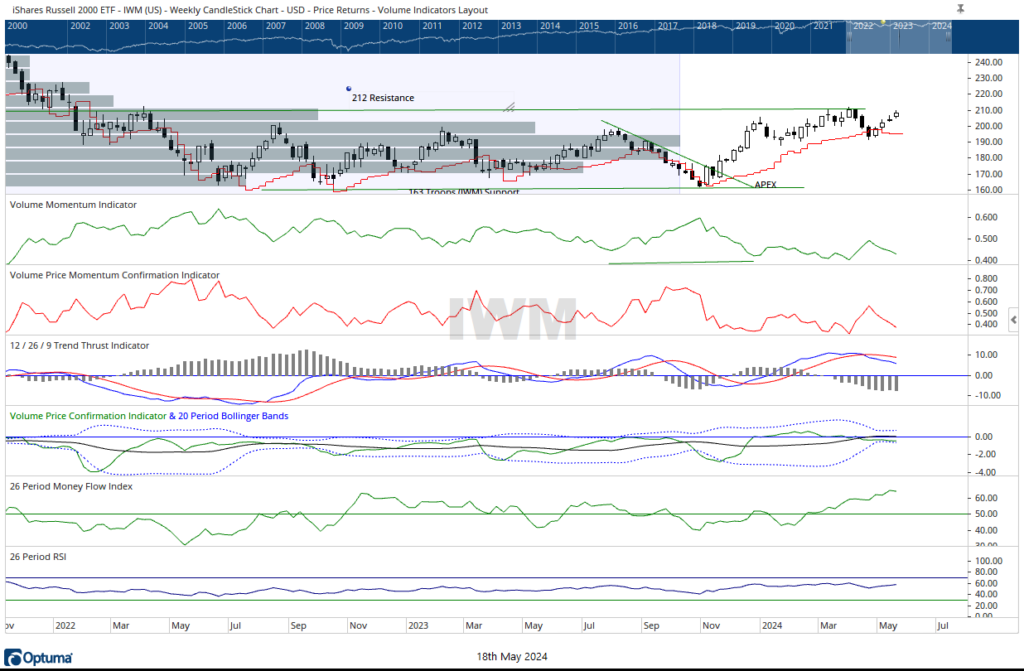Click year 2018 in the overview timeline

coord(706,25)
